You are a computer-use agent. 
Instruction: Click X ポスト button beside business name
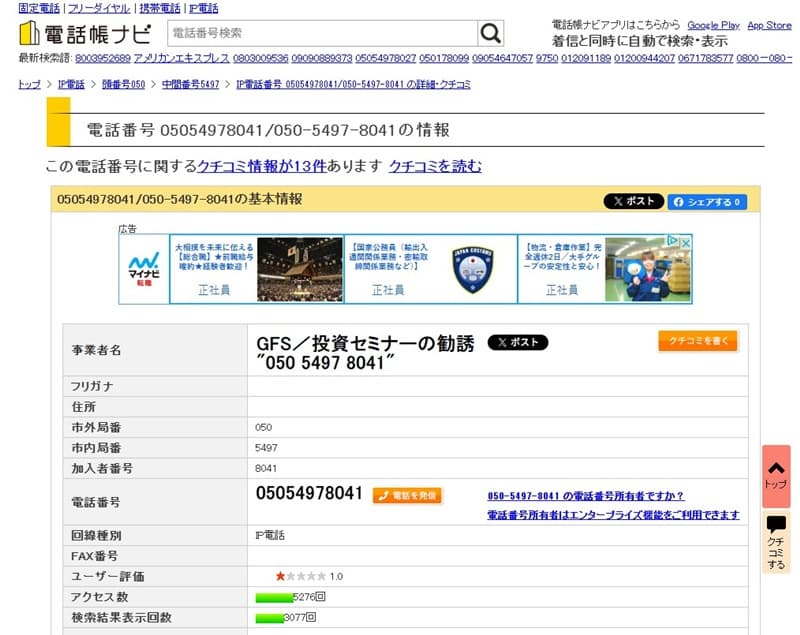(x=517, y=342)
